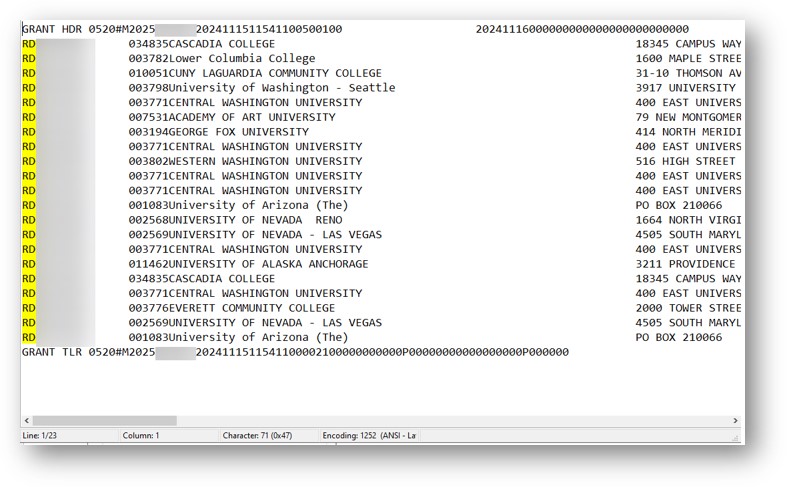Viewport: 787px width, 487px height.
Task: Click the horizontal scrollbar left arrow
Action: pyautogui.click(x=27, y=421)
